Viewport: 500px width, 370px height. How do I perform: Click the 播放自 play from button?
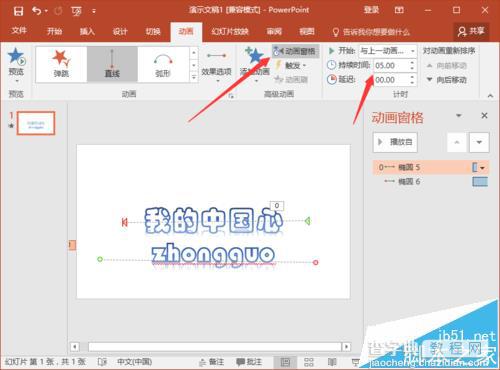tap(395, 142)
